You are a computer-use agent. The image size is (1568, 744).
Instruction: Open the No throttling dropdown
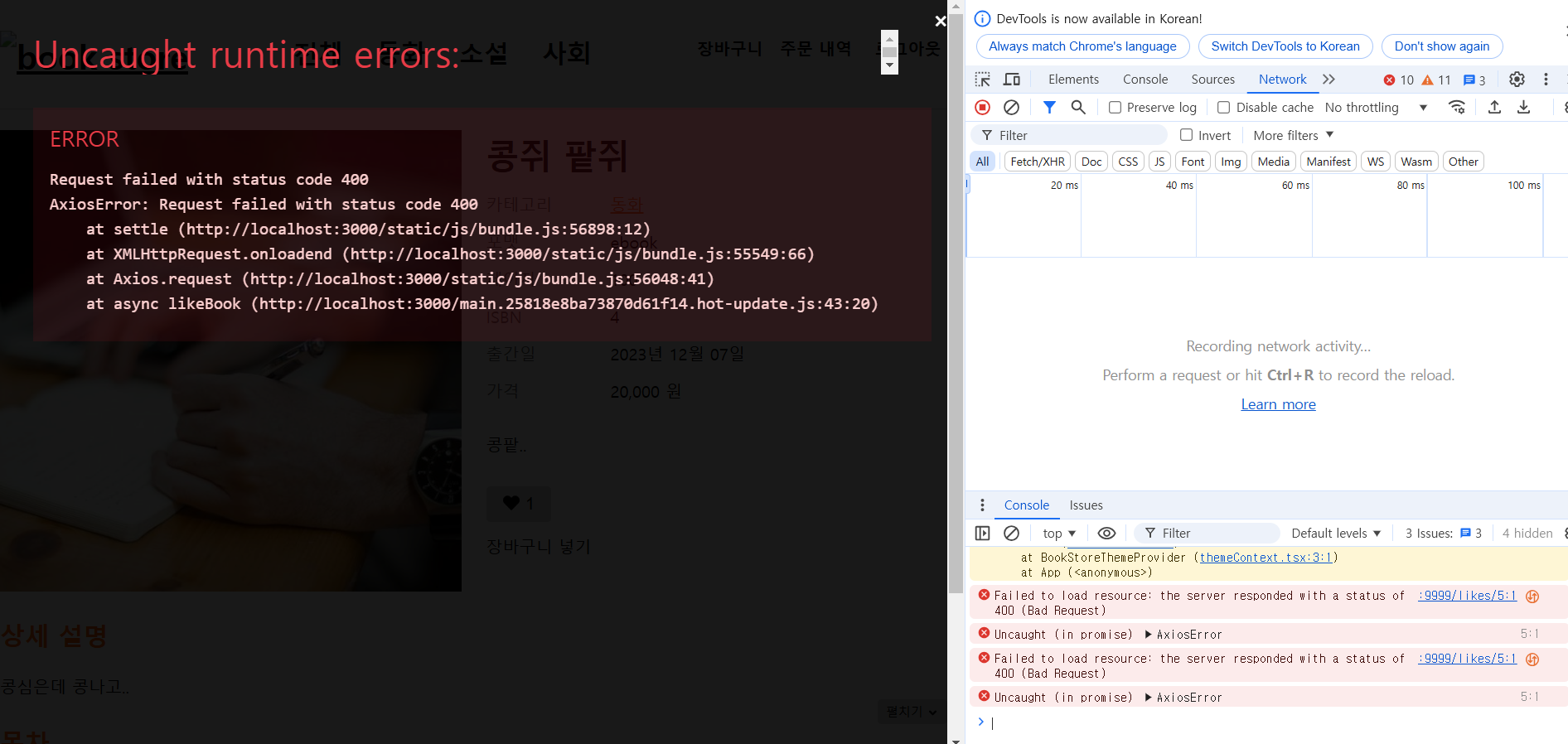point(1376,108)
